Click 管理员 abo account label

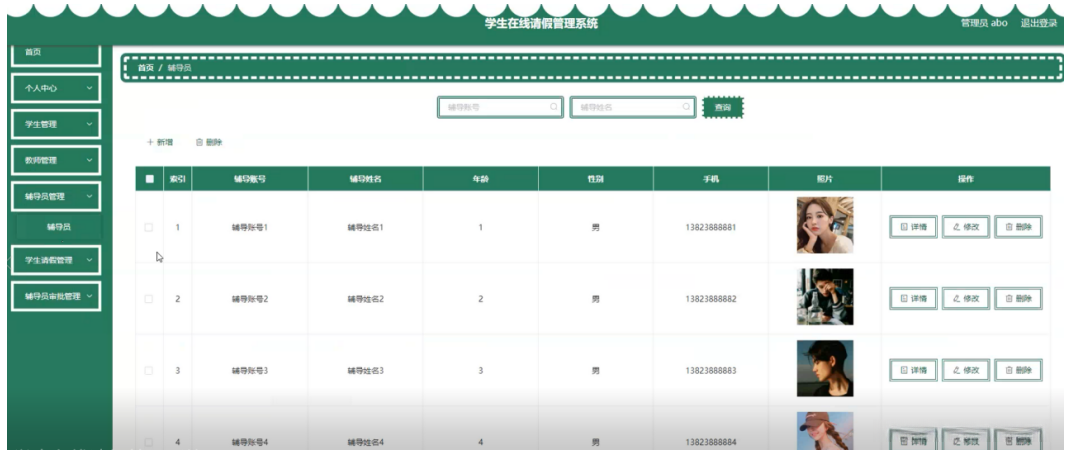point(984,22)
